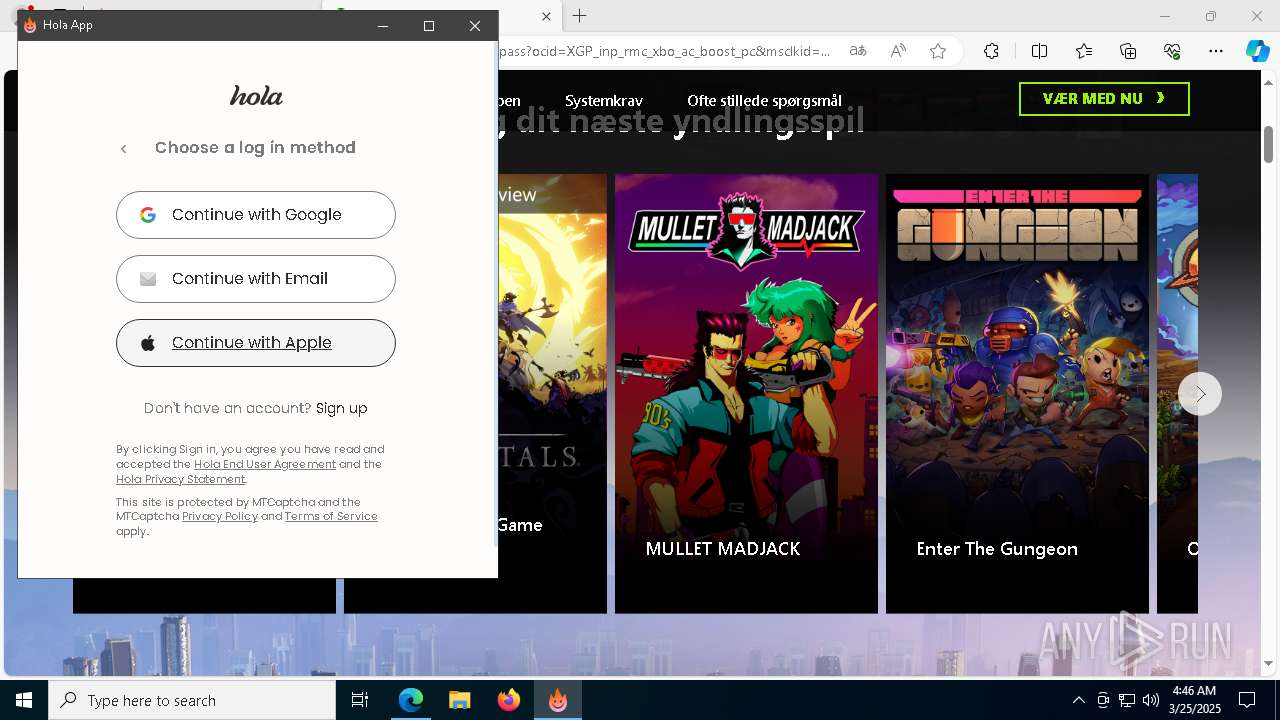
Task: Open Ofte stillede spørgsmål menu item
Action: click(x=764, y=100)
